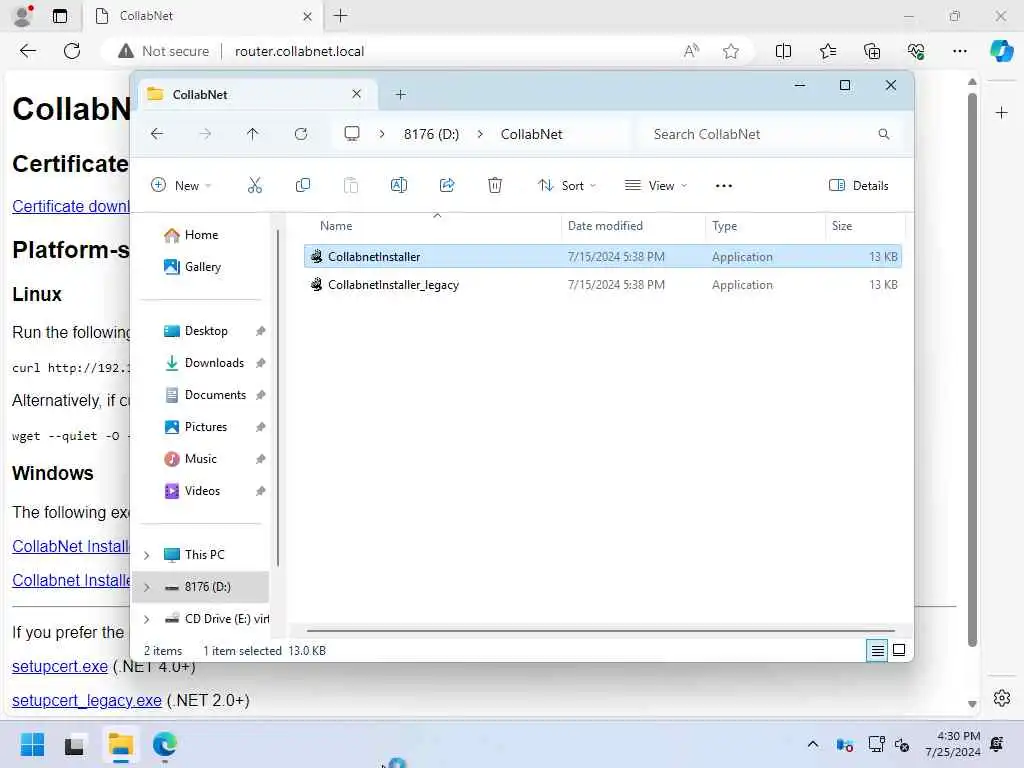Image resolution: width=1024 pixels, height=768 pixels.
Task: Open Edge Favorites list icon
Action: (x=827, y=51)
